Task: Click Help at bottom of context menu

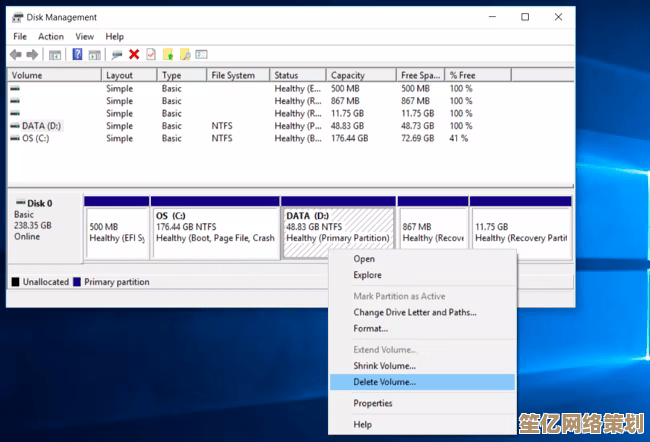Action: (x=422, y=424)
